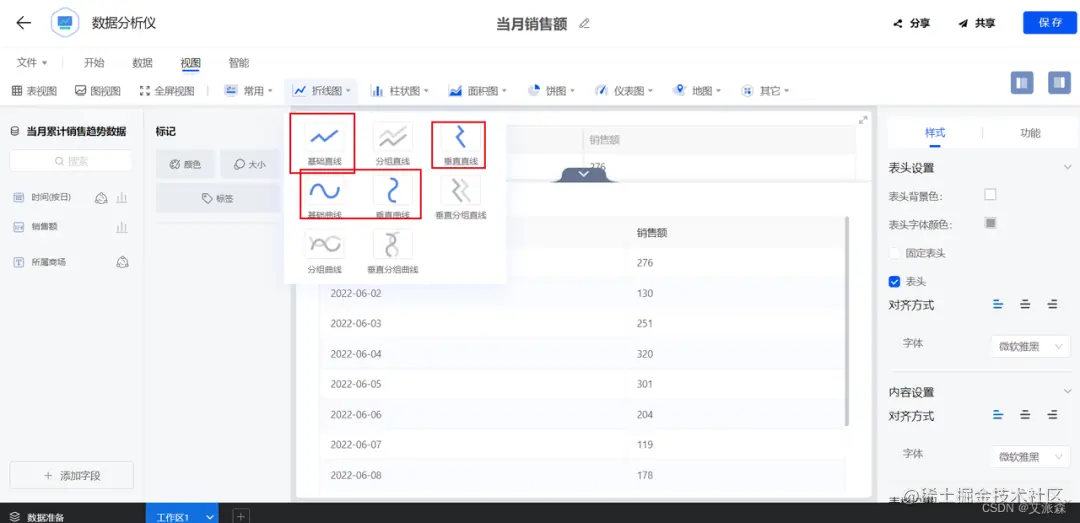Set header alignment to center
The image size is (1080, 523).
tap(1025, 305)
